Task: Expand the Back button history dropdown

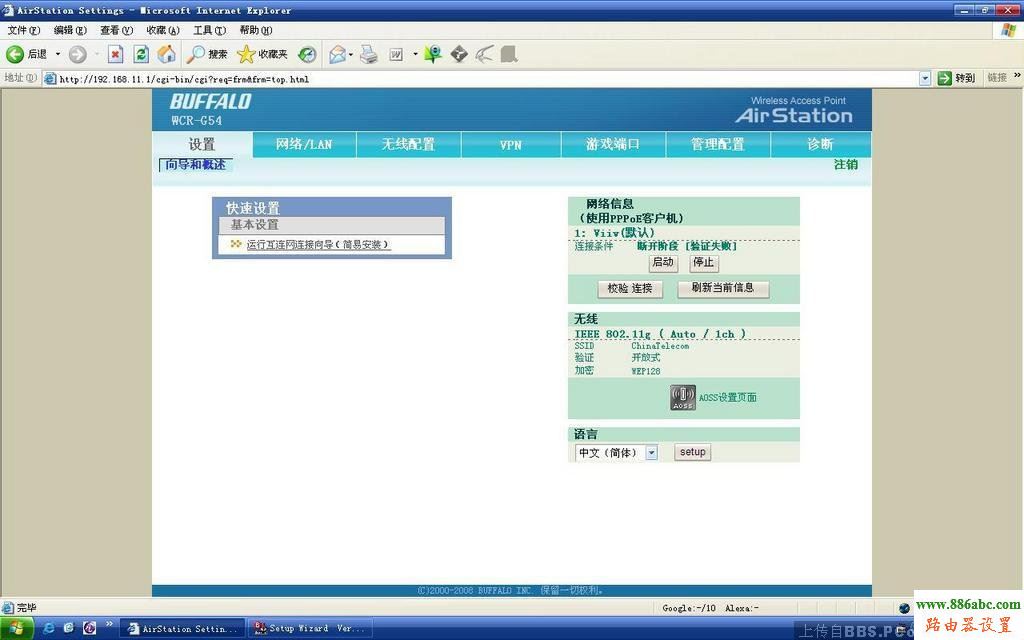Action: [x=57, y=54]
